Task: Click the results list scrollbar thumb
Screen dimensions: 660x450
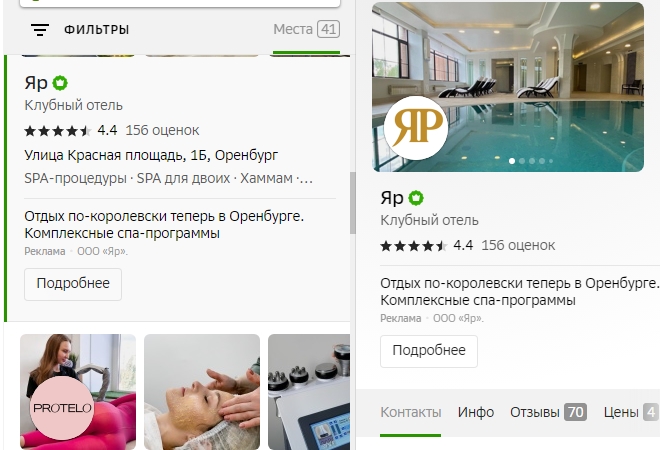Action: (x=353, y=203)
